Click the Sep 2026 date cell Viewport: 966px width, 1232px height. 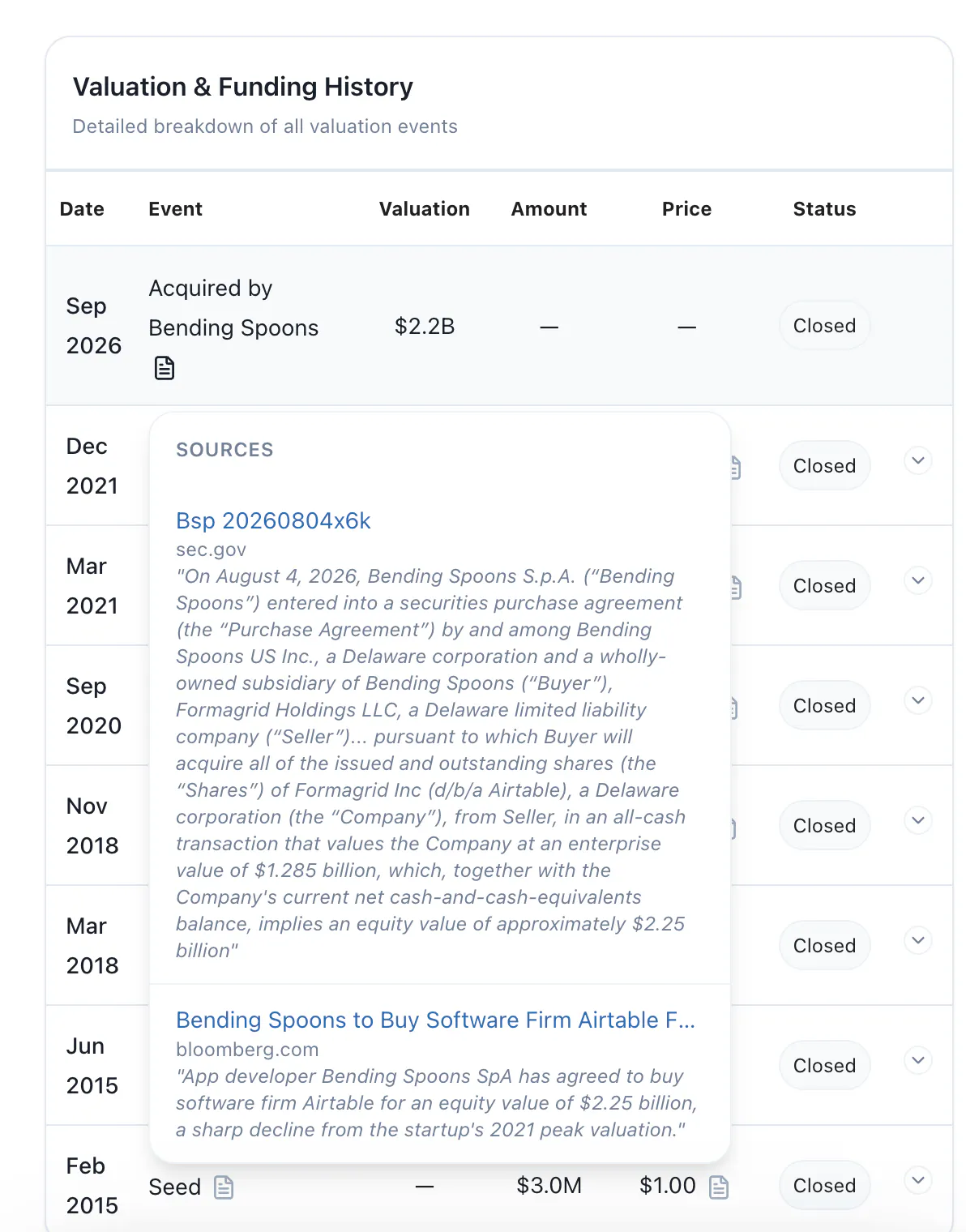click(94, 326)
